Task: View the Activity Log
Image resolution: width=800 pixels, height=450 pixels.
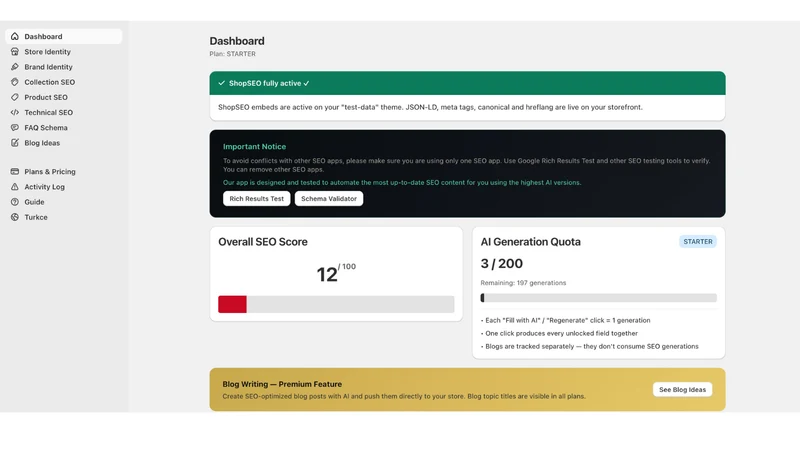Action: 64,187
